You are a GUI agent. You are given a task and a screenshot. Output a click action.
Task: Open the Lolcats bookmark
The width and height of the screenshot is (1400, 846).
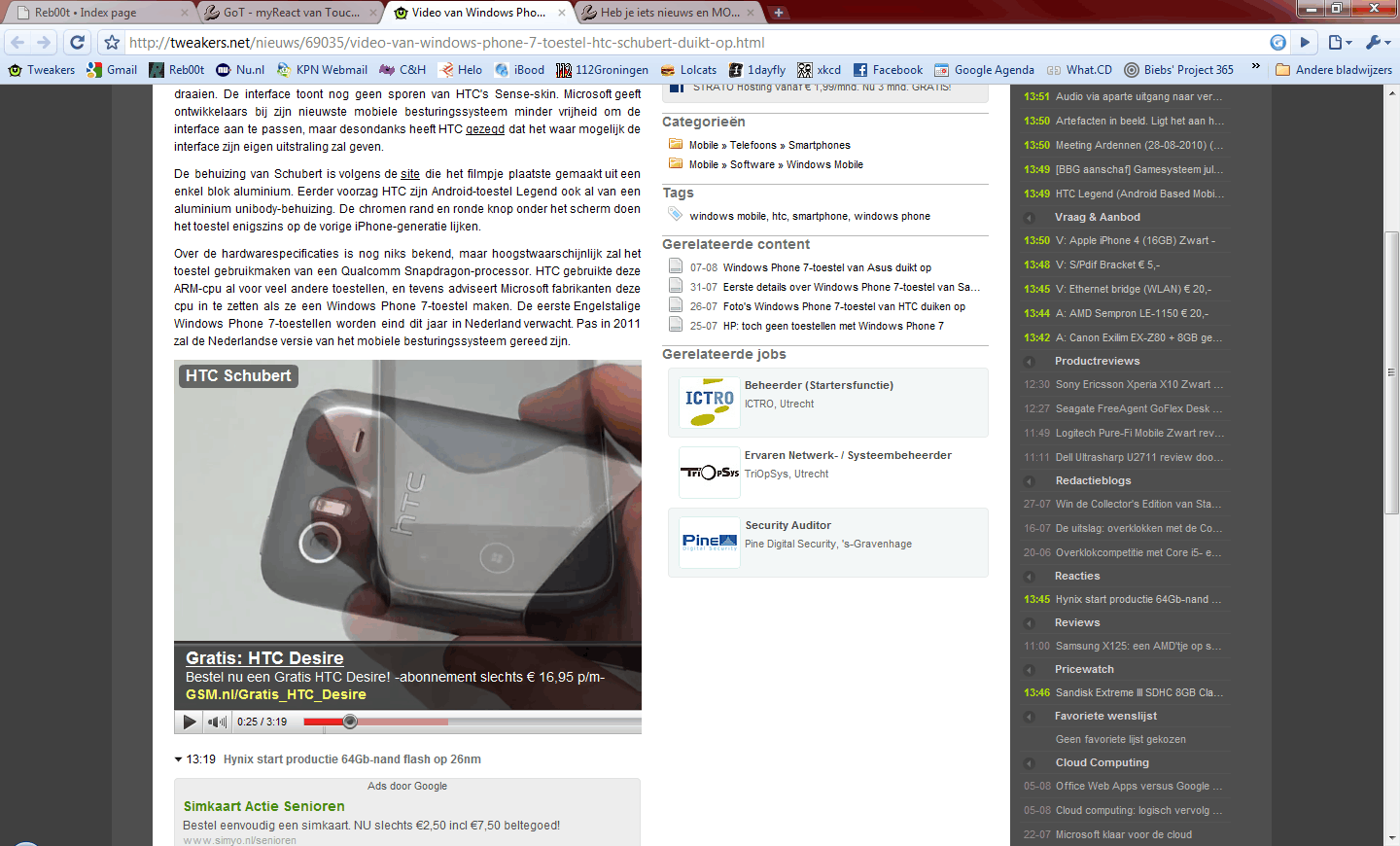point(688,70)
